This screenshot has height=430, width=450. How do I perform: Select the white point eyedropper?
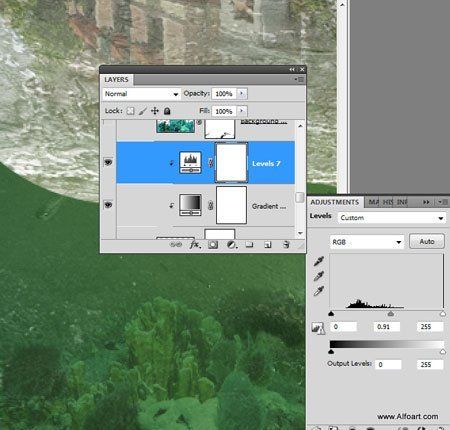point(319,291)
